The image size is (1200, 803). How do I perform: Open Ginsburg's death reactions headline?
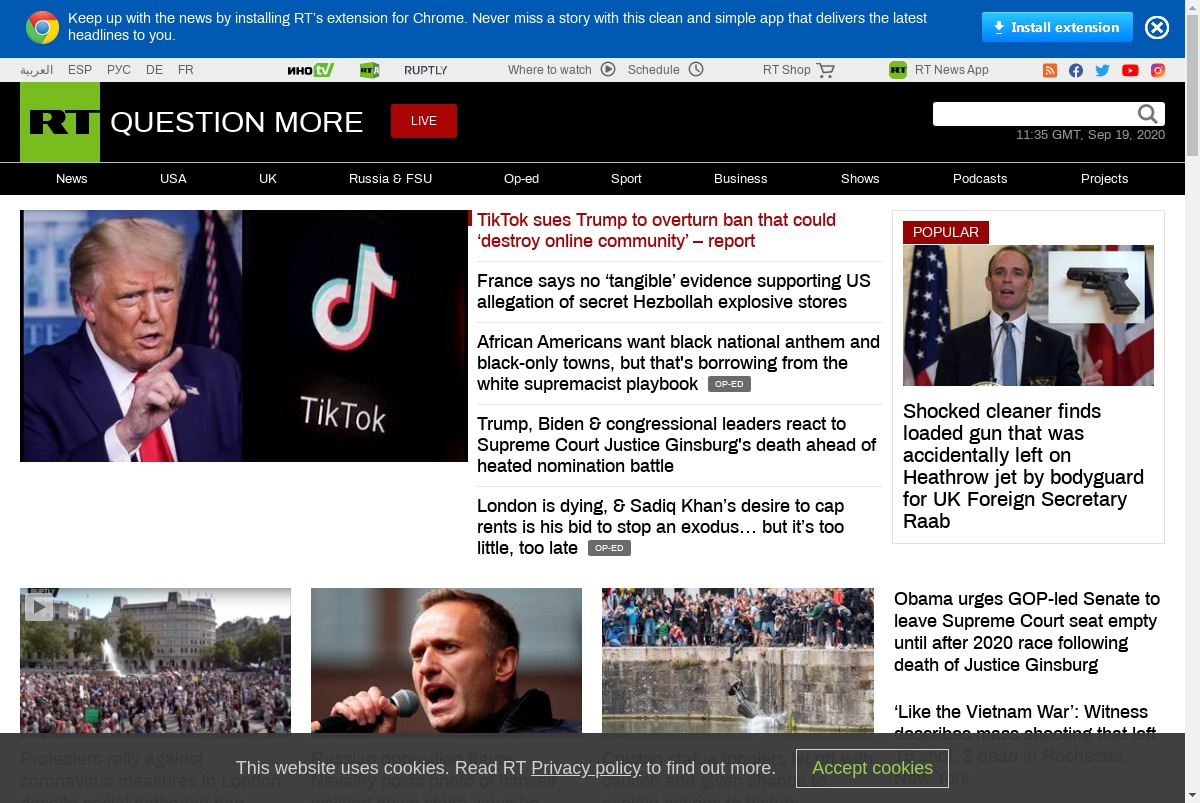(677, 444)
